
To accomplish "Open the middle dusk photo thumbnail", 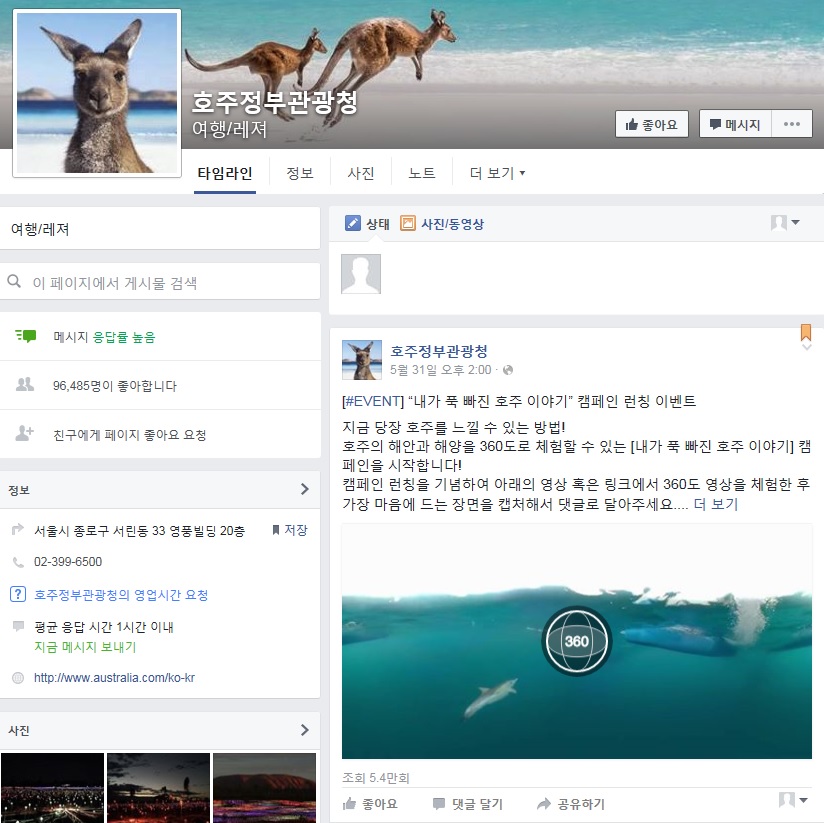I will (x=158, y=787).
